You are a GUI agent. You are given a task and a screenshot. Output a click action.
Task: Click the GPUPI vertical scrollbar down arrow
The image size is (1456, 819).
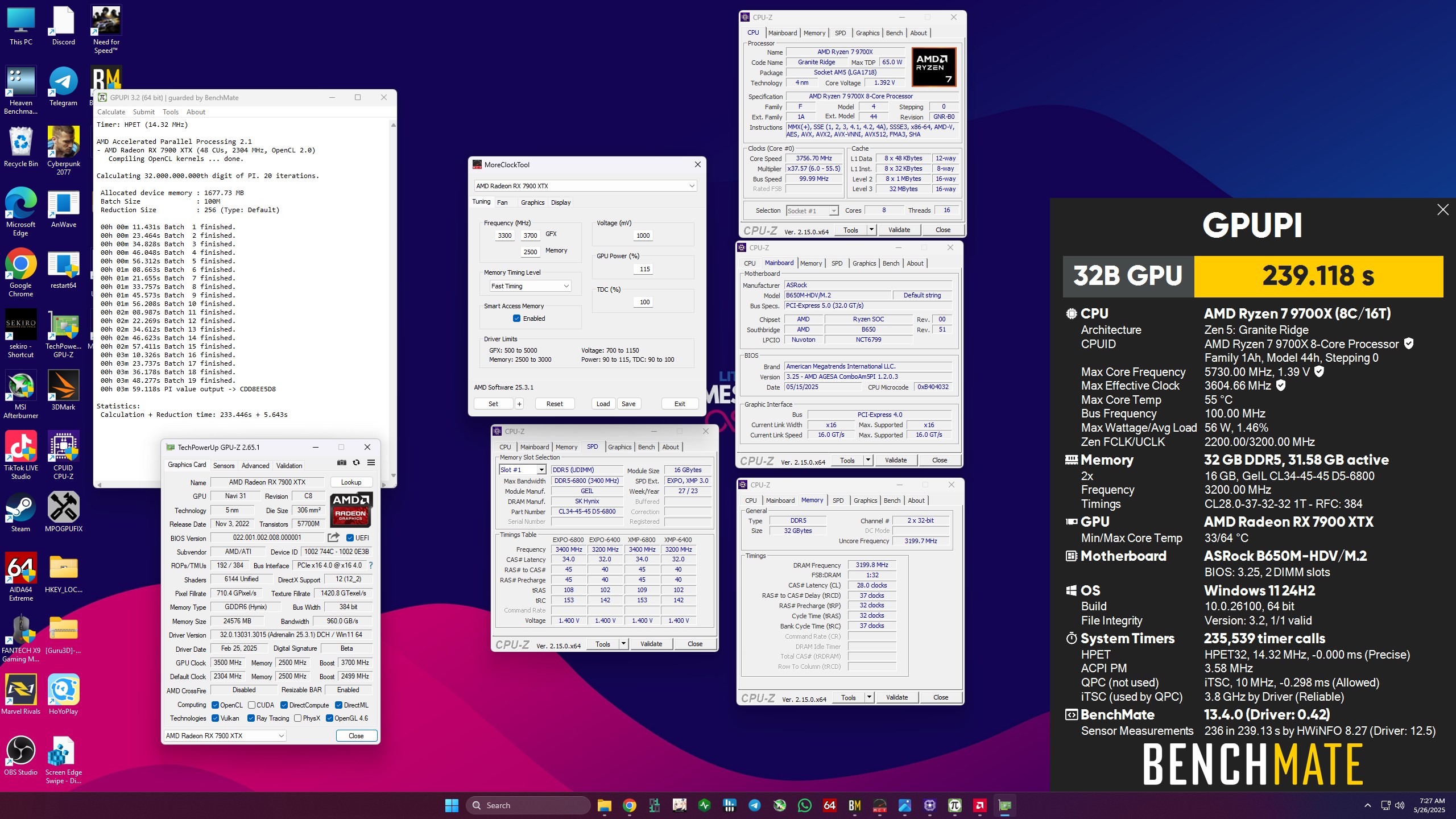coord(393,475)
